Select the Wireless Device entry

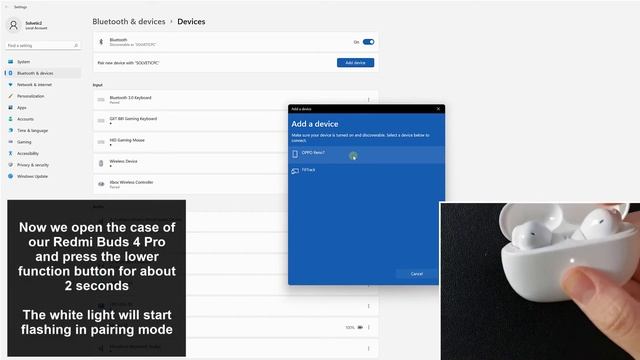coord(191,163)
